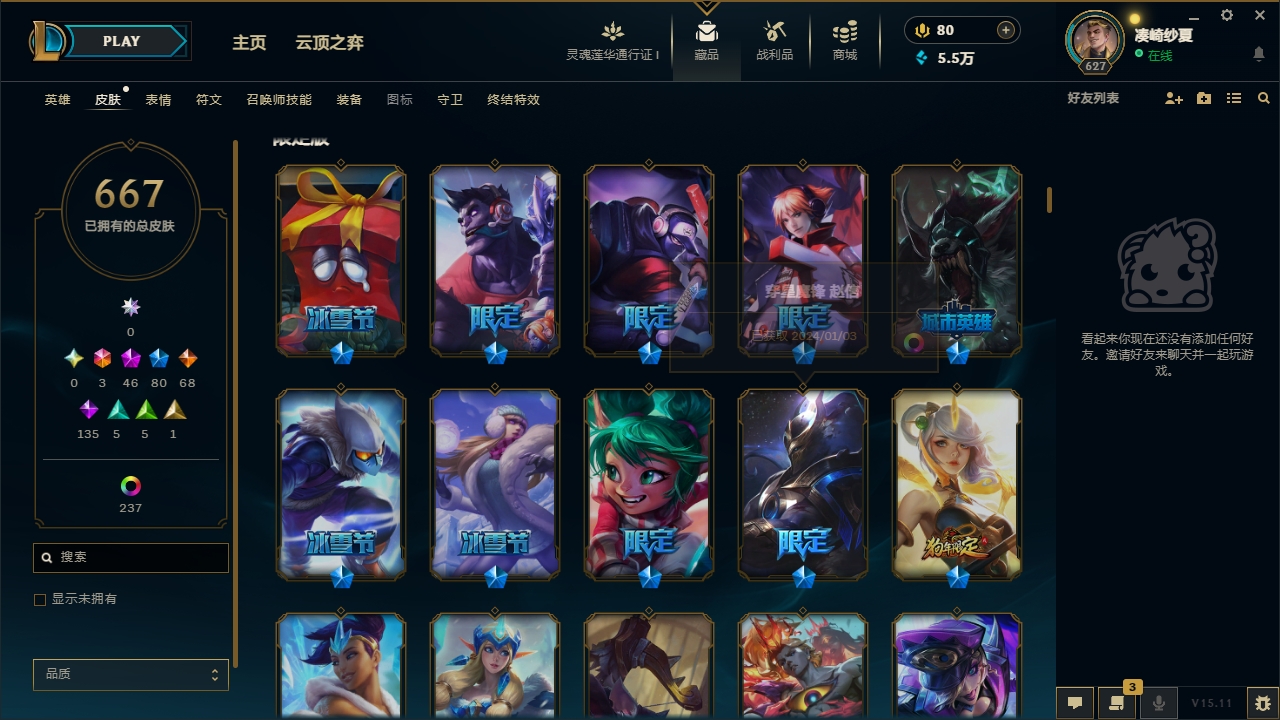Enable the 显示未拥有 checkbox
This screenshot has width=1280, height=720.
point(40,600)
